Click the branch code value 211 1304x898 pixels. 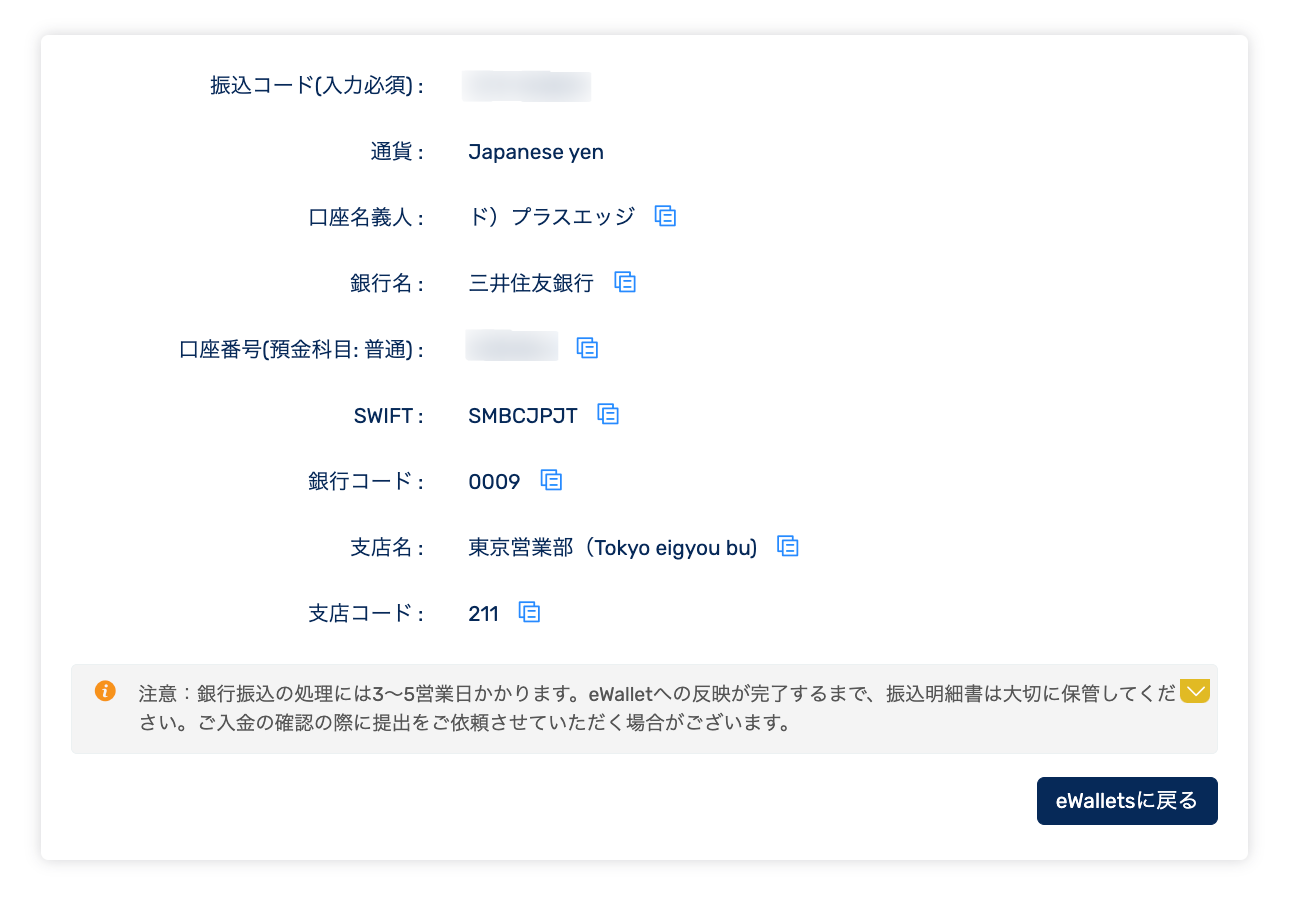[483, 613]
